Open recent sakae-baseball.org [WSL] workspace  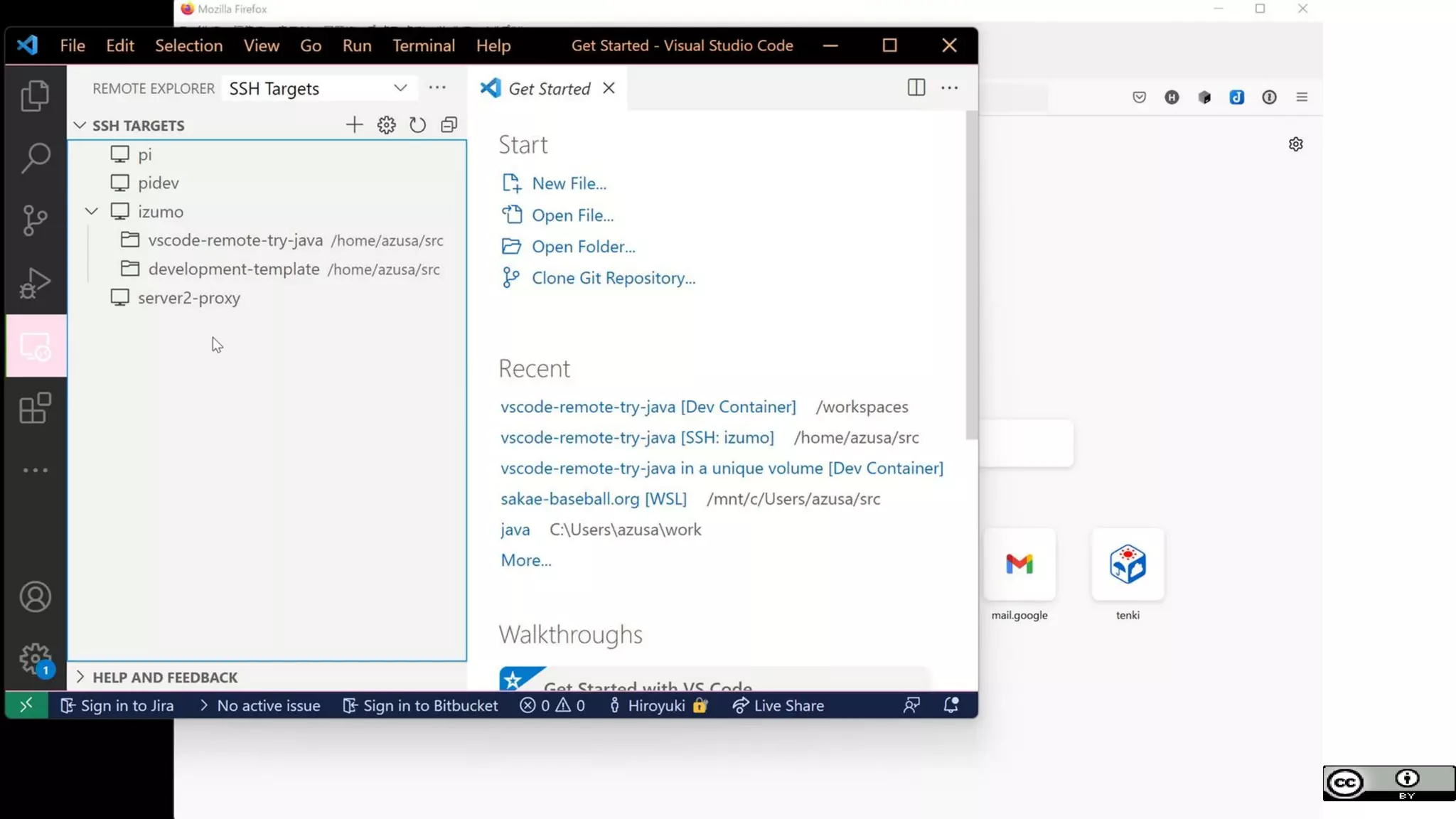point(593,499)
